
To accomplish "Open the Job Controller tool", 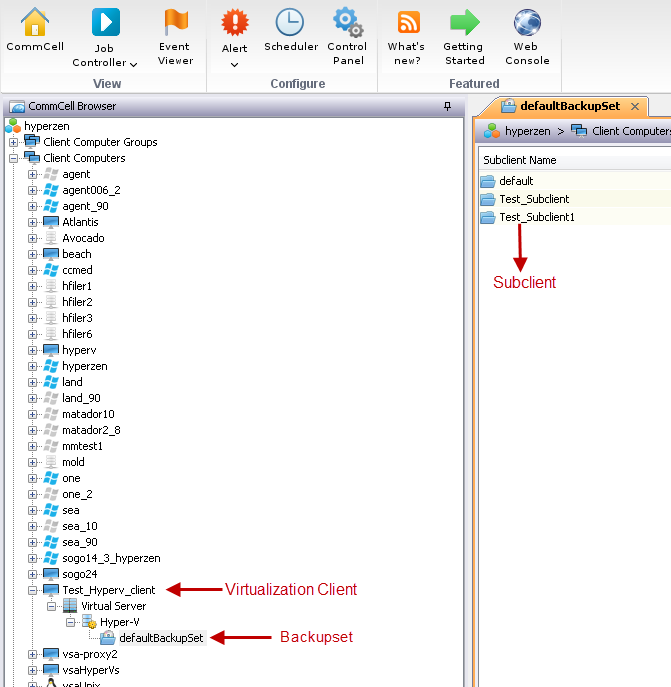I will (105, 22).
